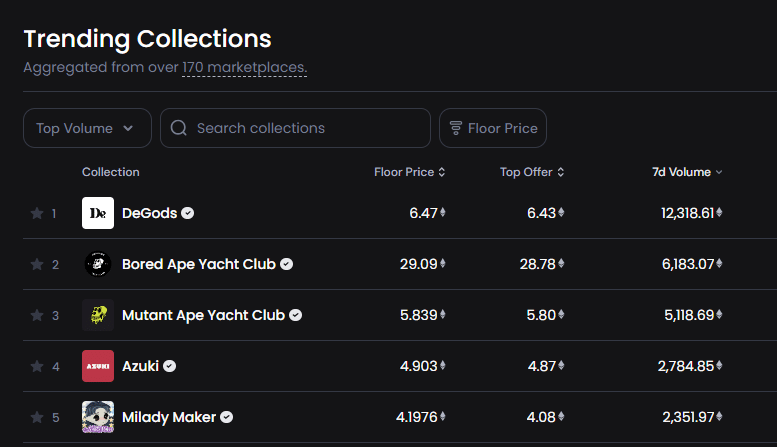
Task: Click the verified badge beside DeGods
Action: coord(187,213)
